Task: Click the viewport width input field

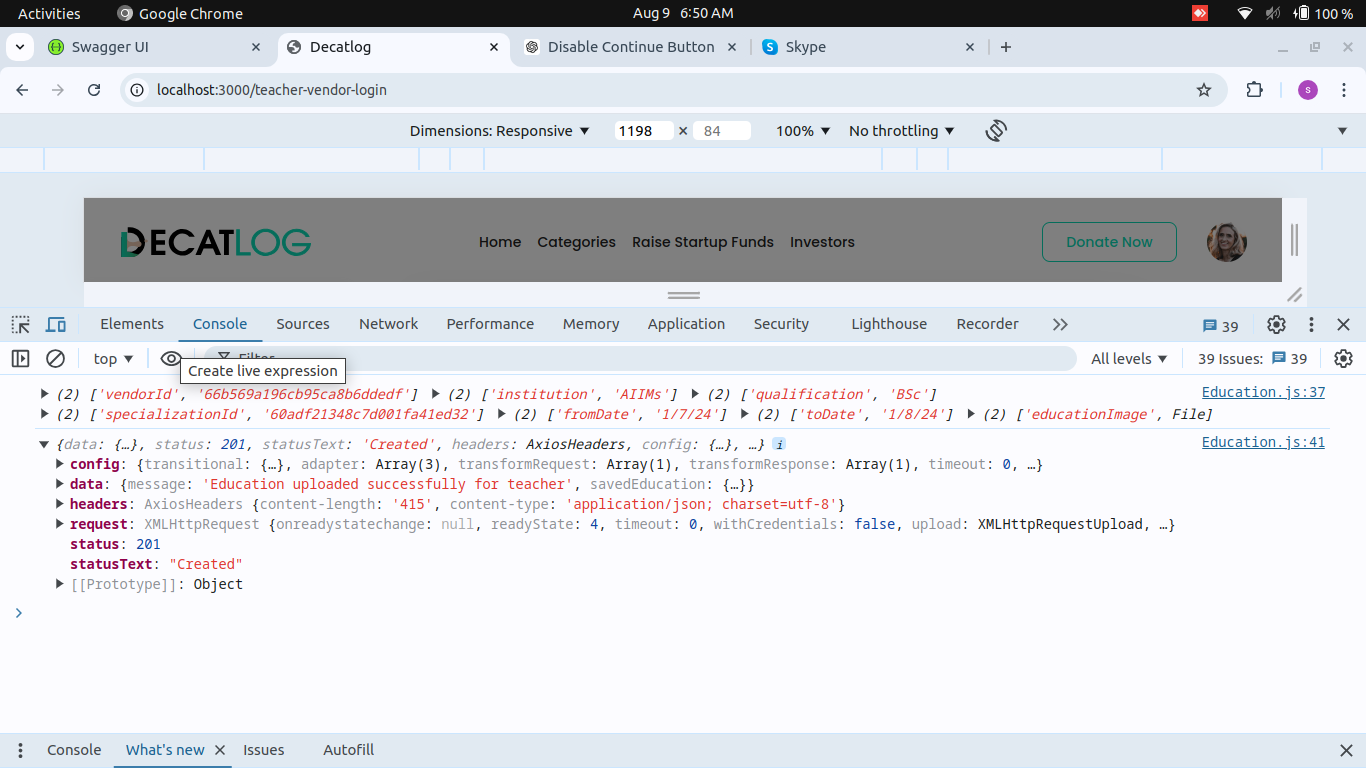Action: pyautogui.click(x=643, y=131)
